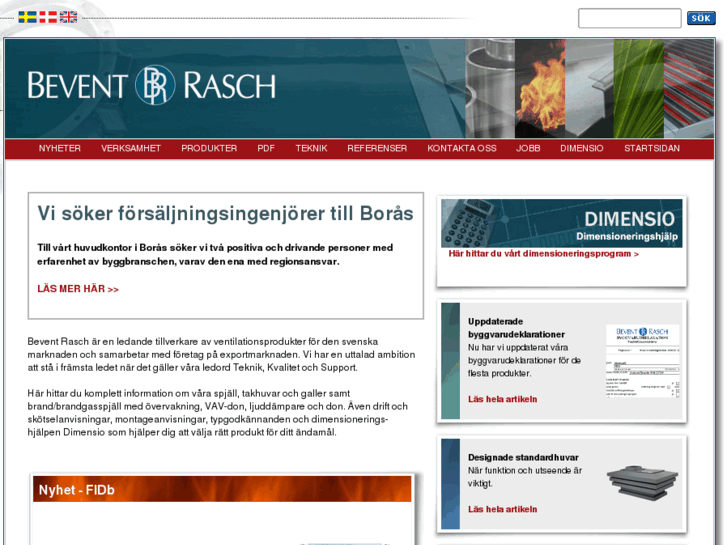Image resolution: width=727 pixels, height=545 pixels.
Task: Follow the LÄS MER HÄR >> link
Action: (x=78, y=289)
